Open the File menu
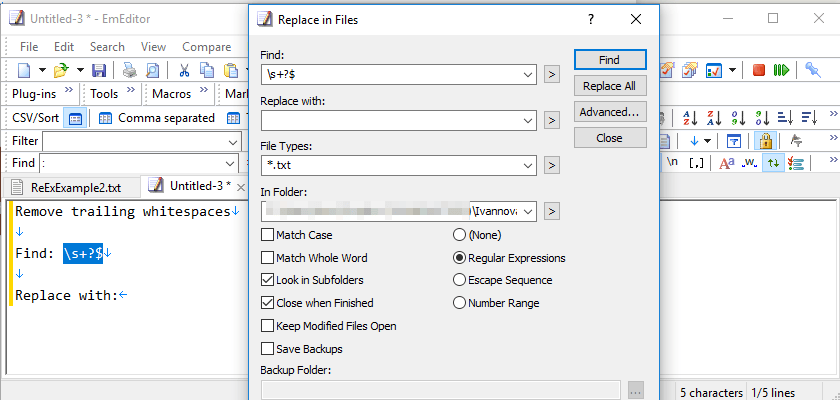 [29, 47]
